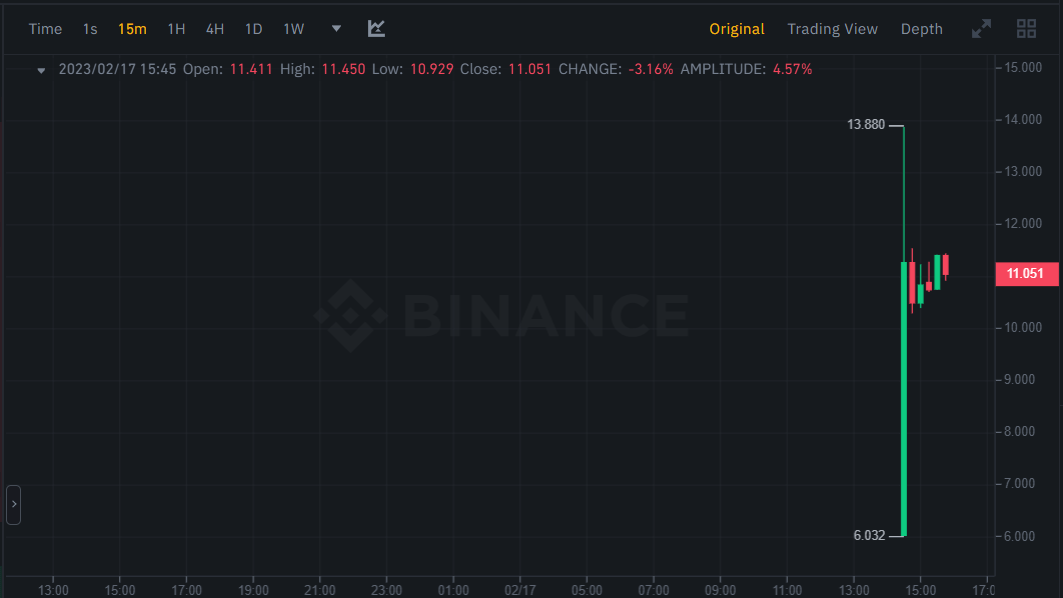1063x598 pixels.
Task: Click the Low 10.929 value
Action: (x=431, y=69)
